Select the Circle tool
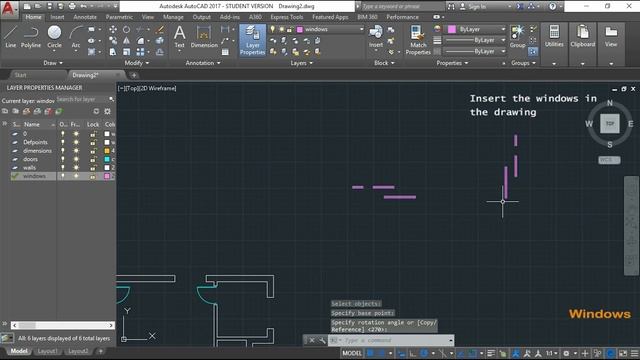This screenshot has height=360, width=640. (54, 37)
